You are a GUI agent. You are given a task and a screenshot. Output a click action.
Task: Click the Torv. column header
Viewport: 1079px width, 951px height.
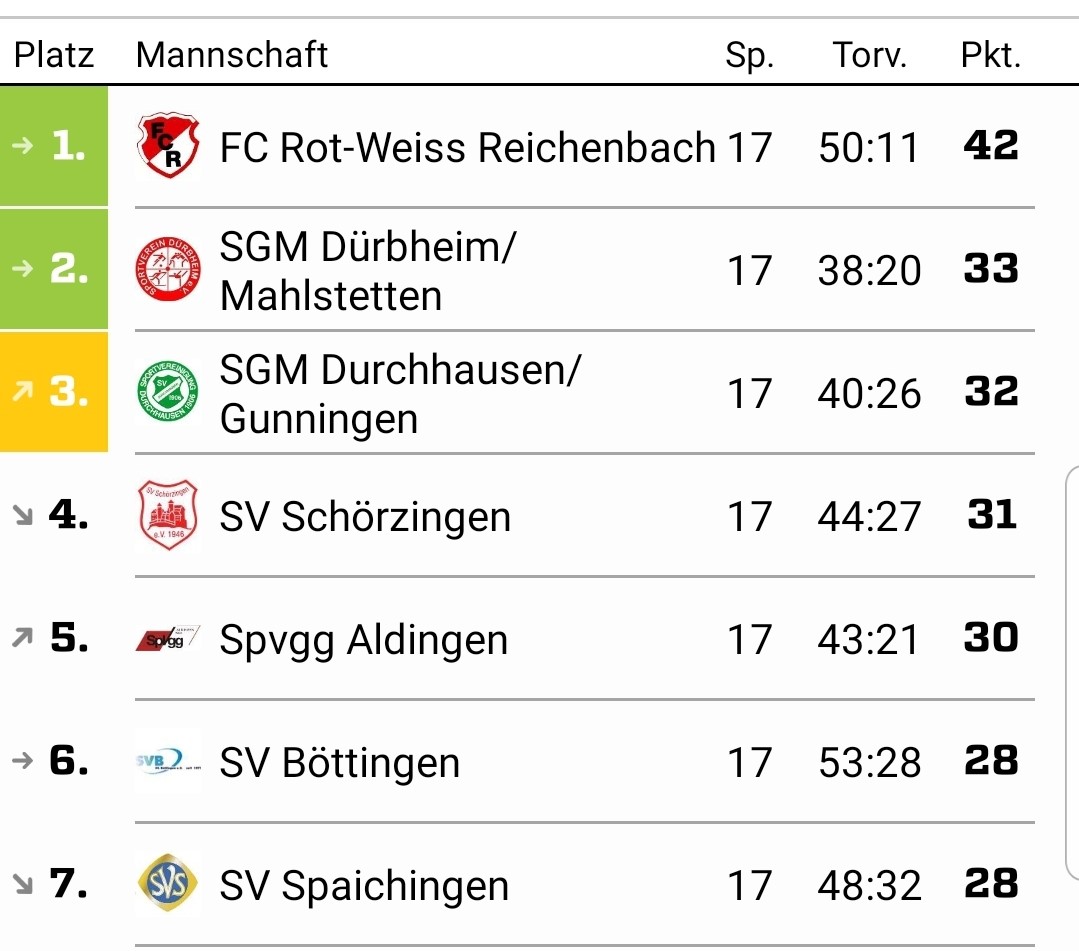(x=869, y=55)
